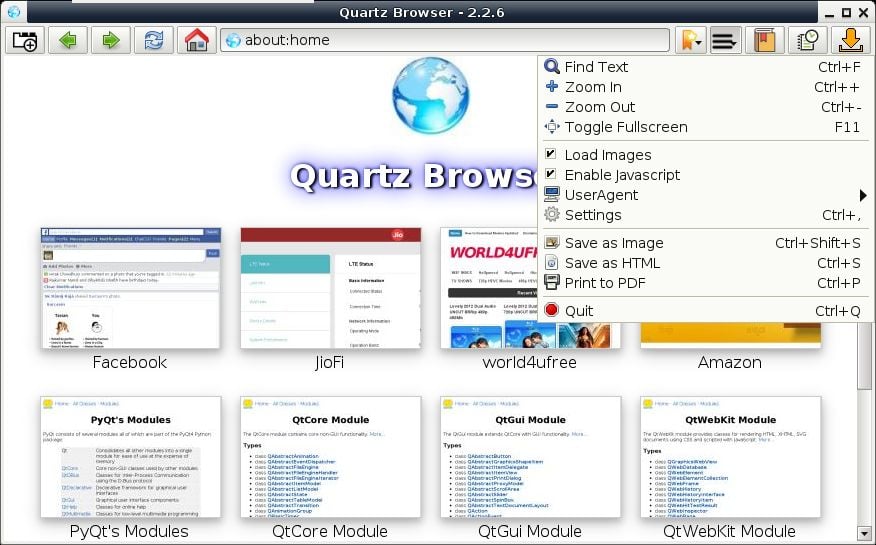Viewport: 876px width, 545px height.
Task: Select Find Text from the menu
Action: coord(706,67)
